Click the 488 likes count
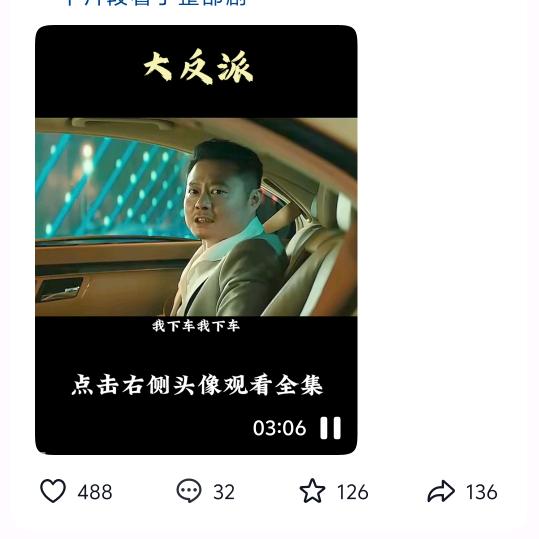The width and height of the screenshot is (539, 539). [95, 492]
